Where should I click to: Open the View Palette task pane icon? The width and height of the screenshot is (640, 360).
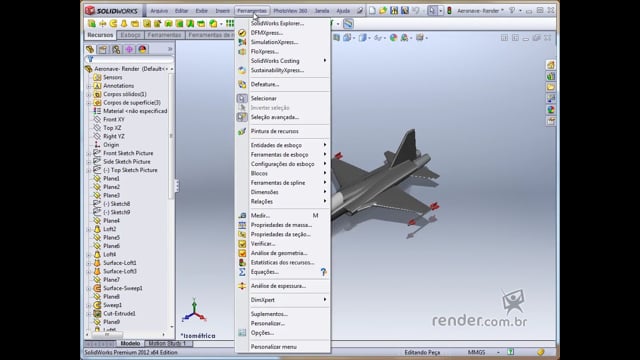pyautogui.click(x=551, y=98)
